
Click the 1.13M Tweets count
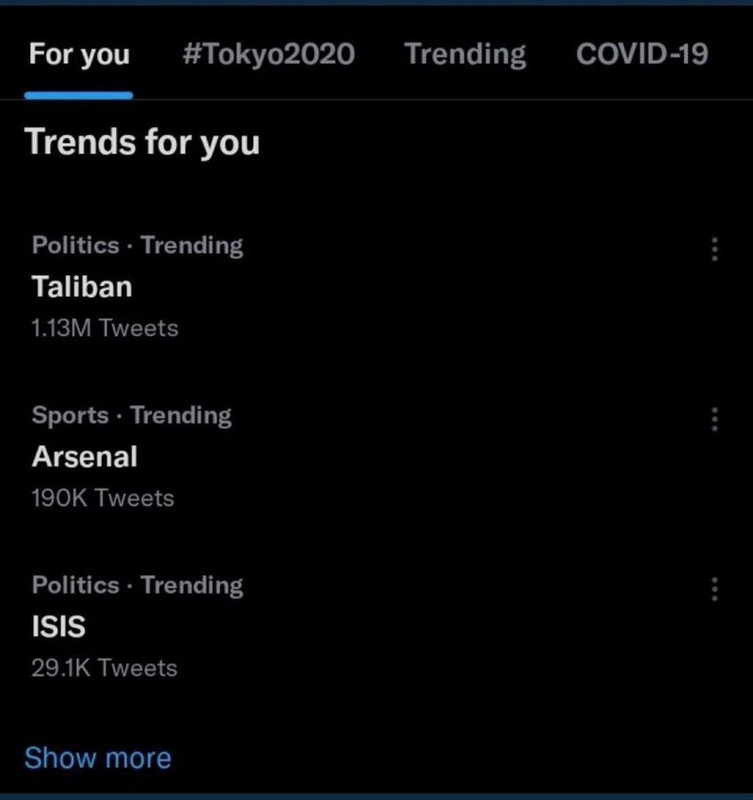point(105,328)
